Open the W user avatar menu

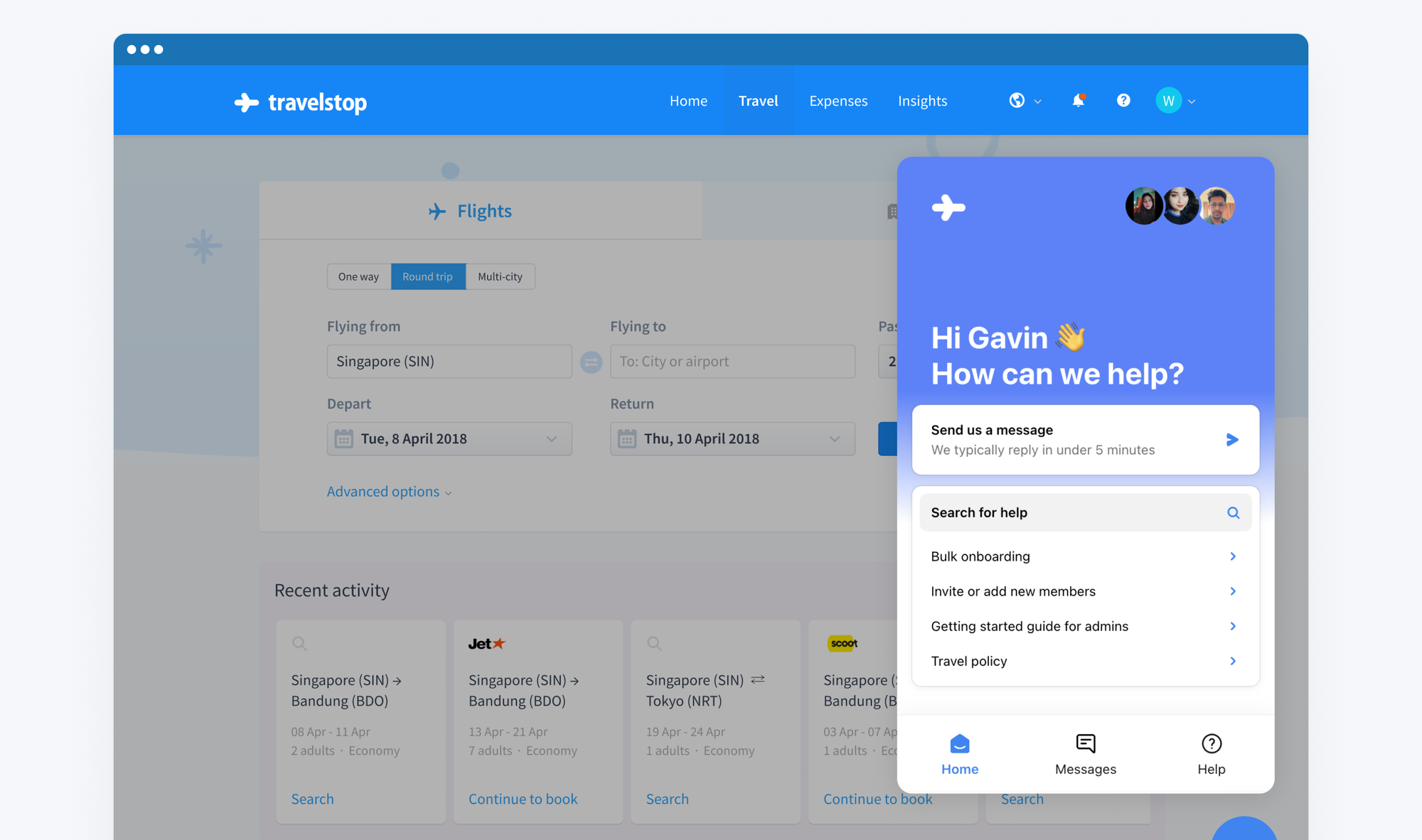pyautogui.click(x=1168, y=100)
